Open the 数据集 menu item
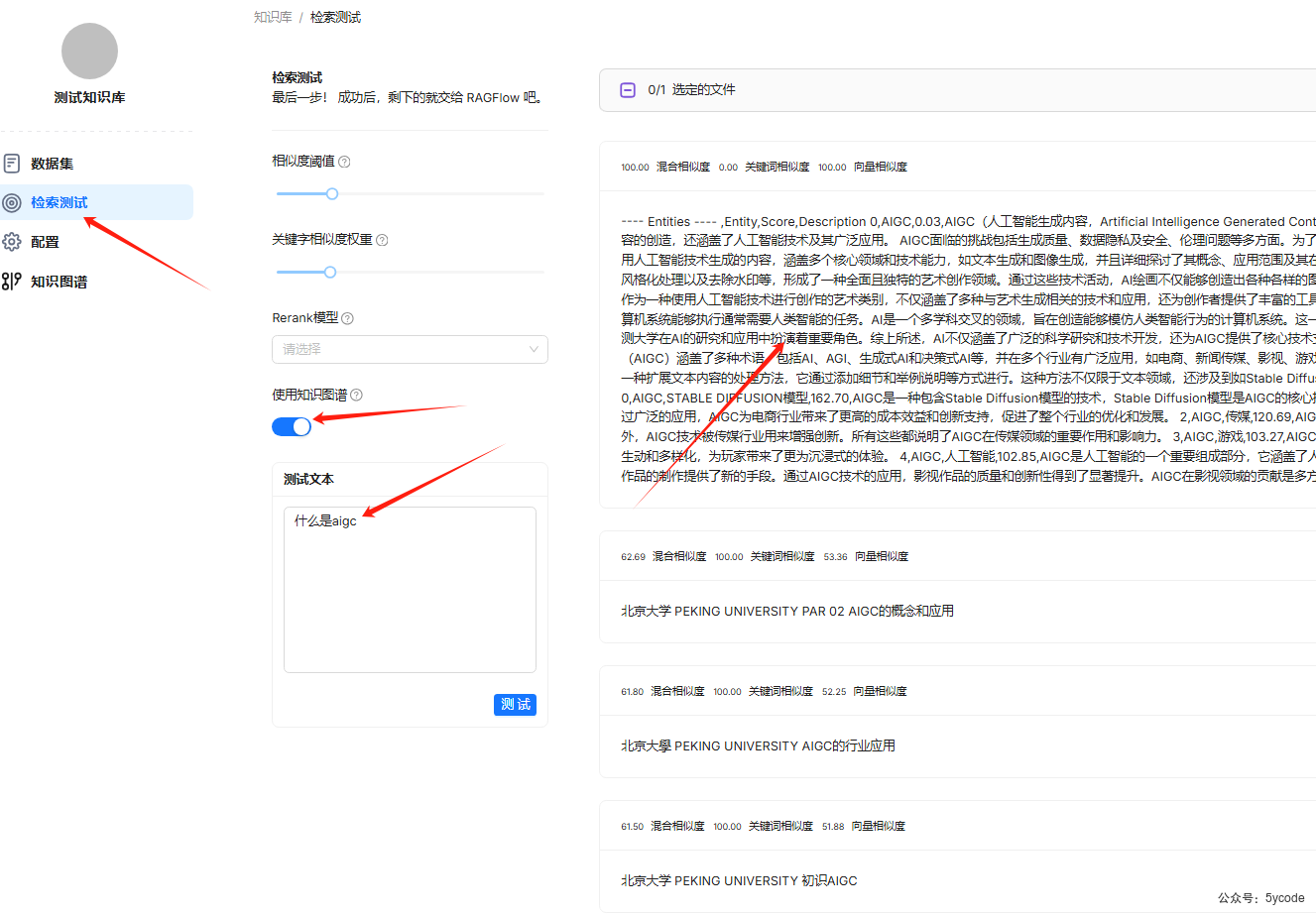This screenshot has width=1316, height=916. tap(96, 164)
